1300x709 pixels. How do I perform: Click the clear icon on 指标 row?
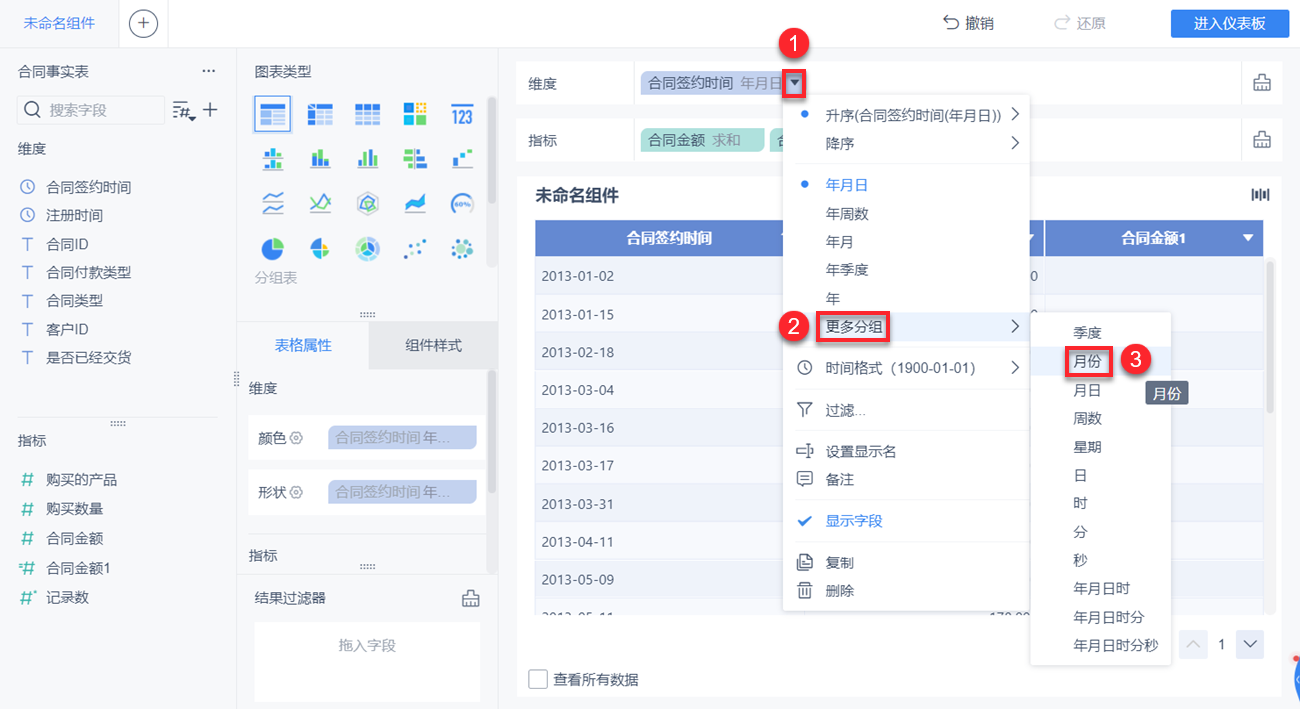click(1262, 140)
